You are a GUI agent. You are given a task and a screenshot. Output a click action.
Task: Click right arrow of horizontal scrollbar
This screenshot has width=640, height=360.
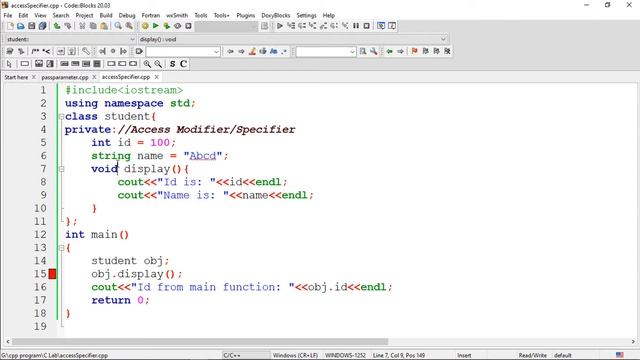click(x=633, y=341)
